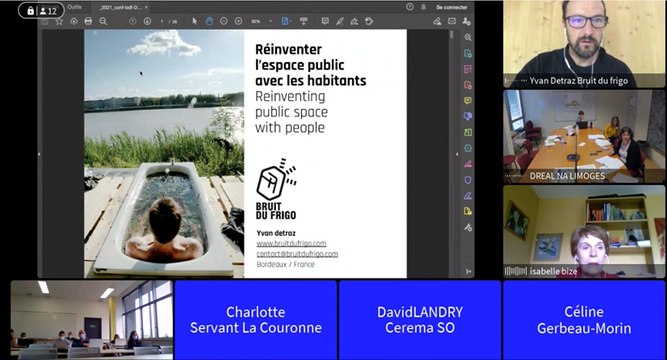Open the red Create PDF tool in right pane
This screenshot has height=360, width=667.
point(468,85)
